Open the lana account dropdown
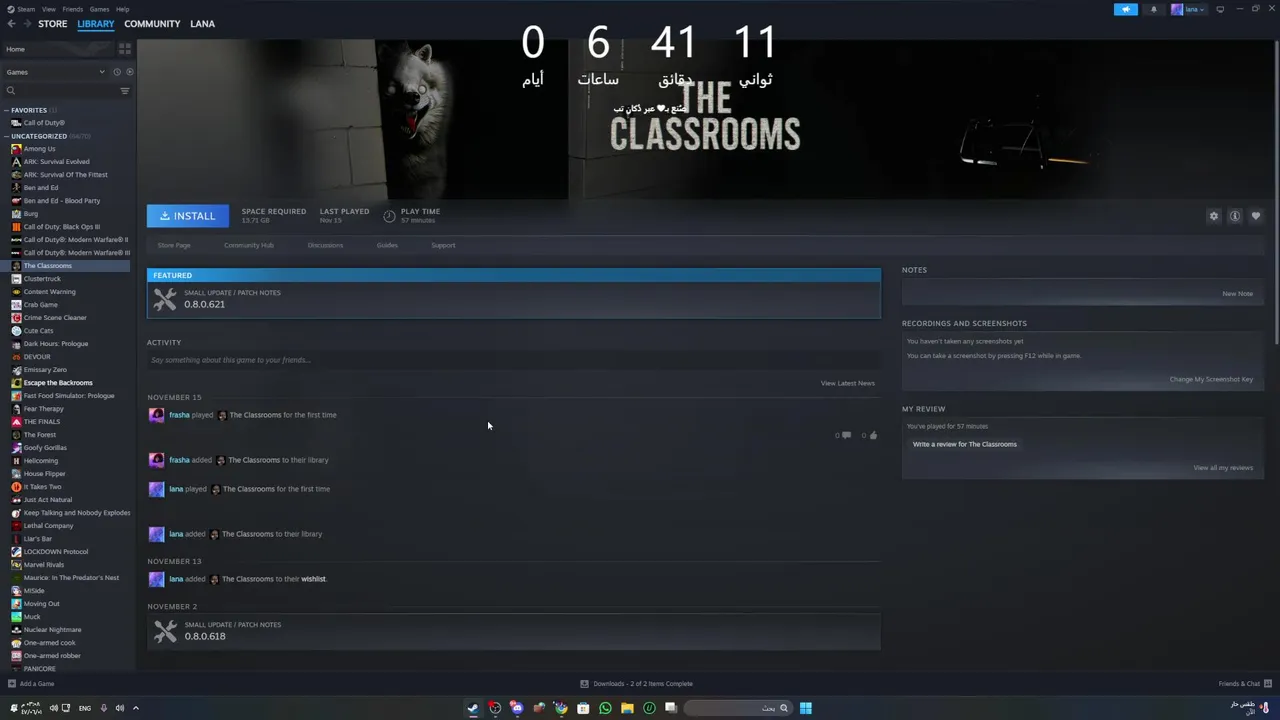1280x720 pixels. (x=1188, y=9)
